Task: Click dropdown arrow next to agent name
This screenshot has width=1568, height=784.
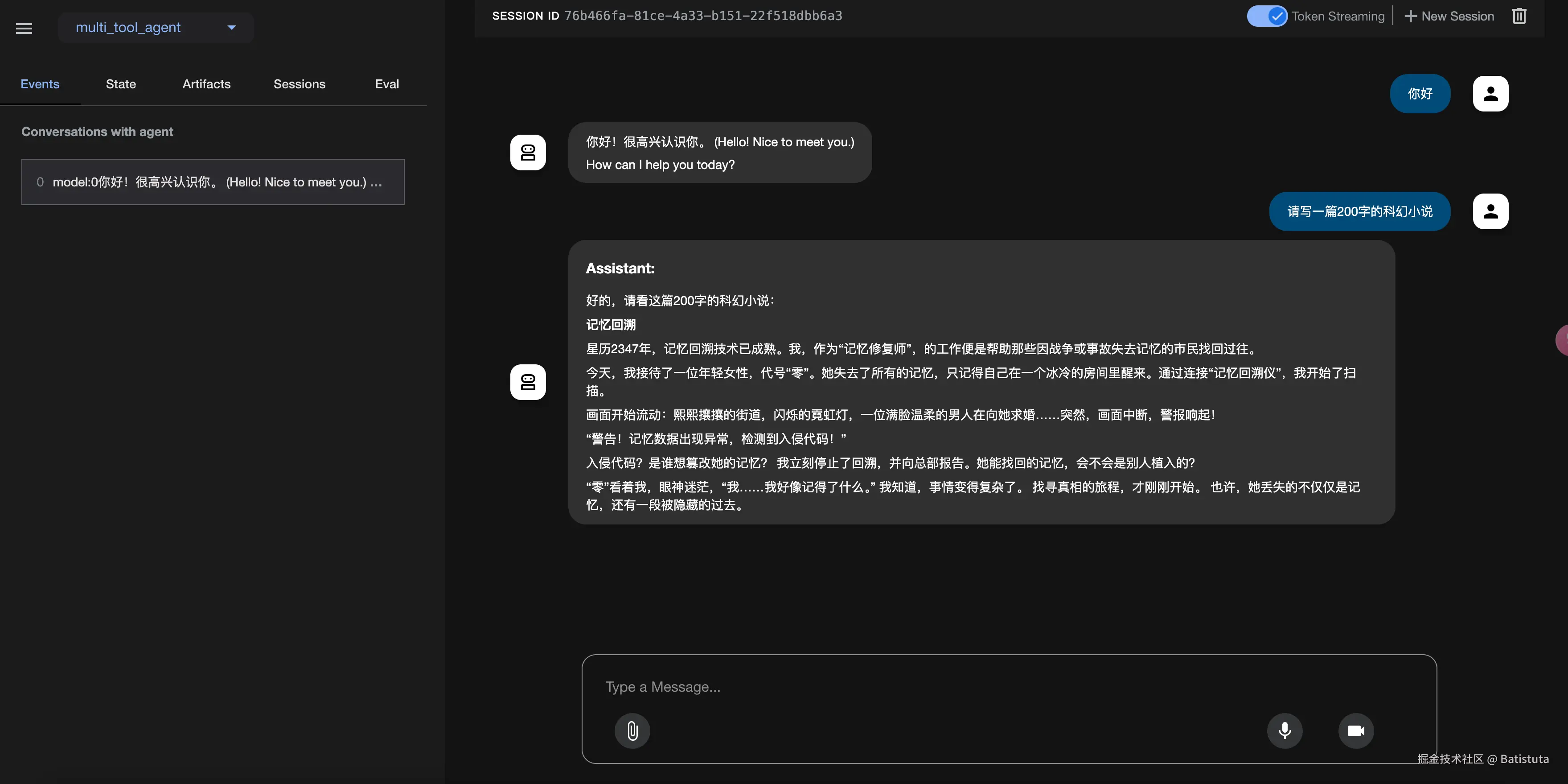Action: pos(231,27)
